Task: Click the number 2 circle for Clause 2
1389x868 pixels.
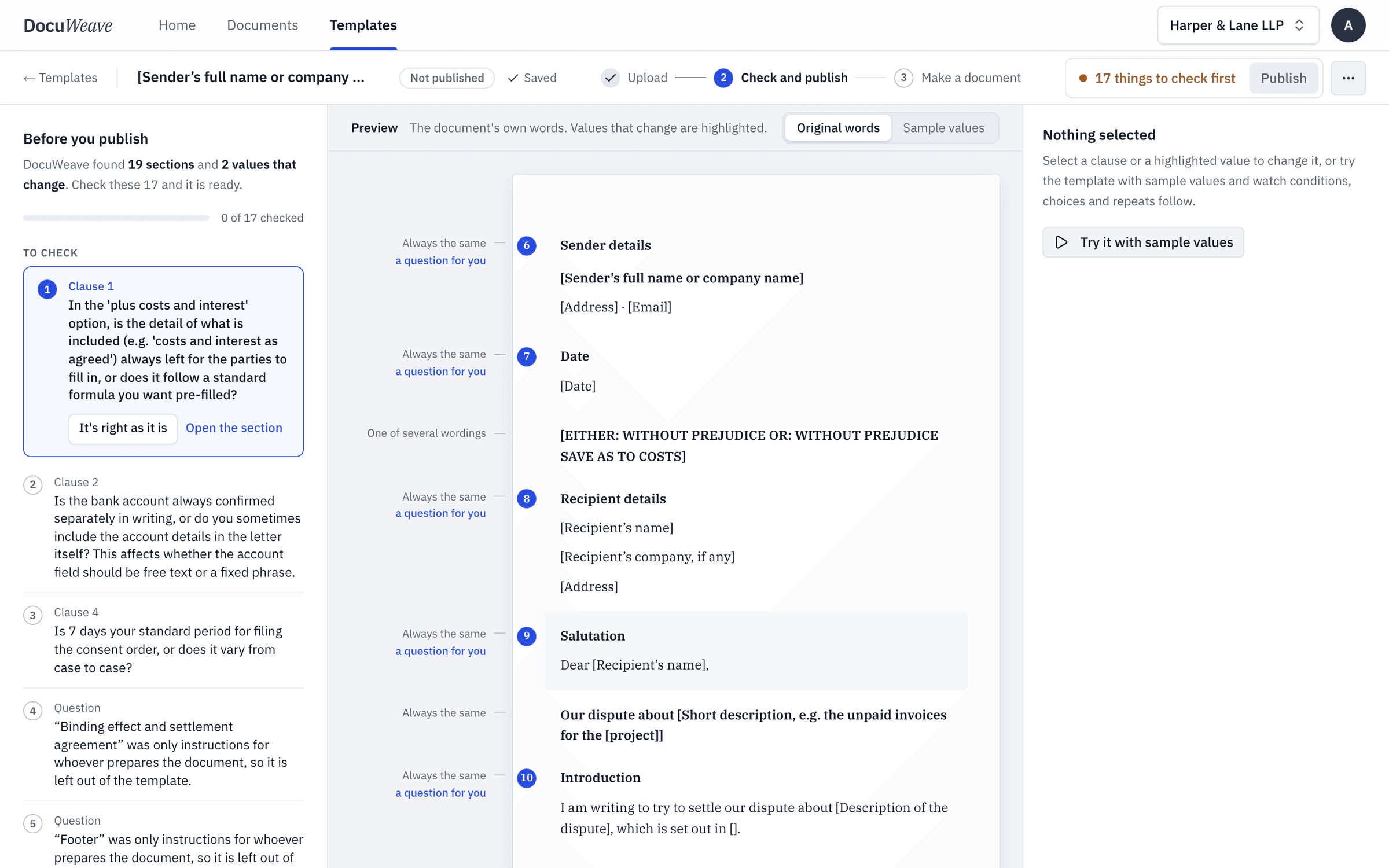Action: 32,485
